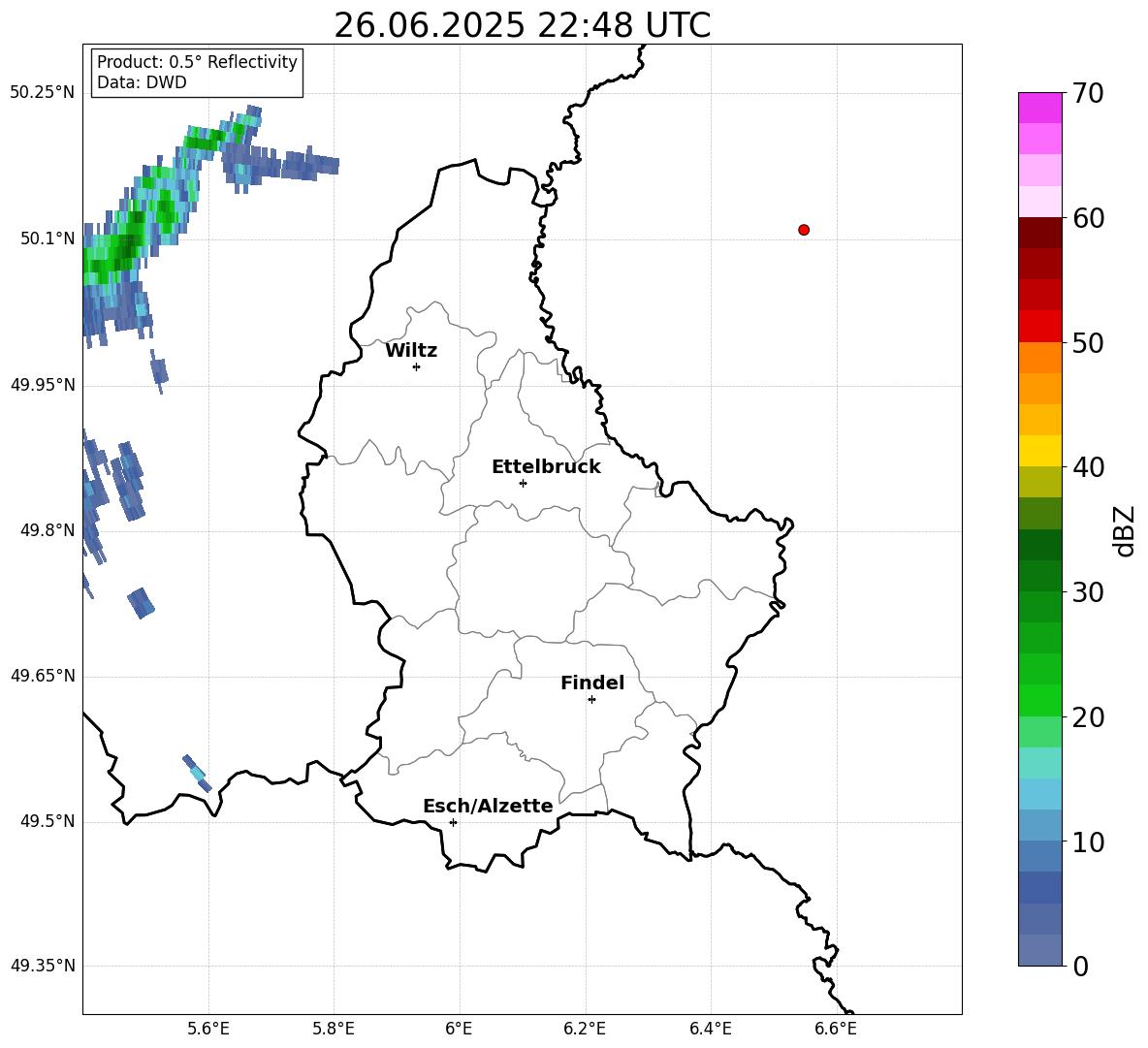This screenshot has height=1048, width=1148.
Task: Click the Findel station cross marker
Action: (591, 700)
